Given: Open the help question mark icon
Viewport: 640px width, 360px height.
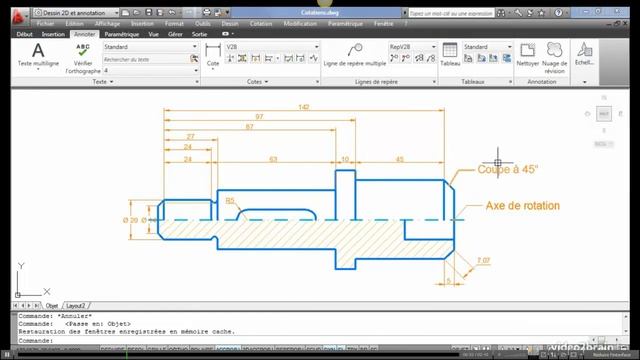Looking at the screenshot, I should (558, 13).
